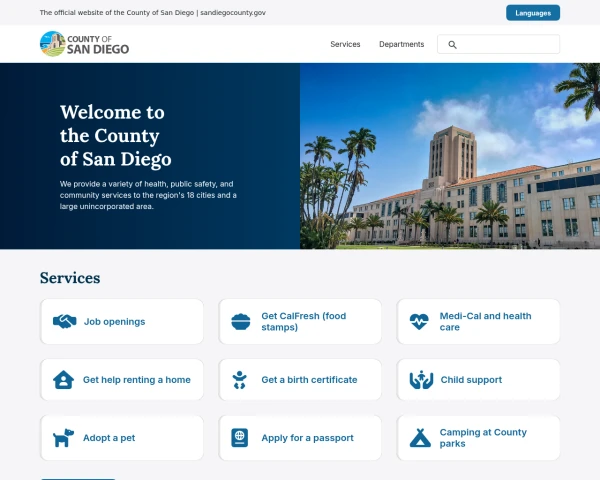
Task: Open the Departments menu in header
Action: click(401, 44)
